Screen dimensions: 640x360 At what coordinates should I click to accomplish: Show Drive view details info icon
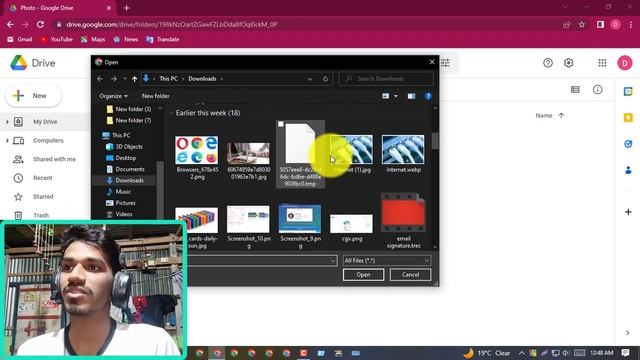598,89
